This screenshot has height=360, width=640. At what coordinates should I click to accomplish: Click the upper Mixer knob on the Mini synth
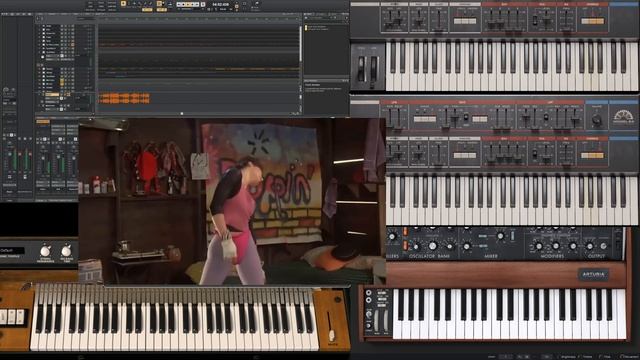tap(500, 236)
